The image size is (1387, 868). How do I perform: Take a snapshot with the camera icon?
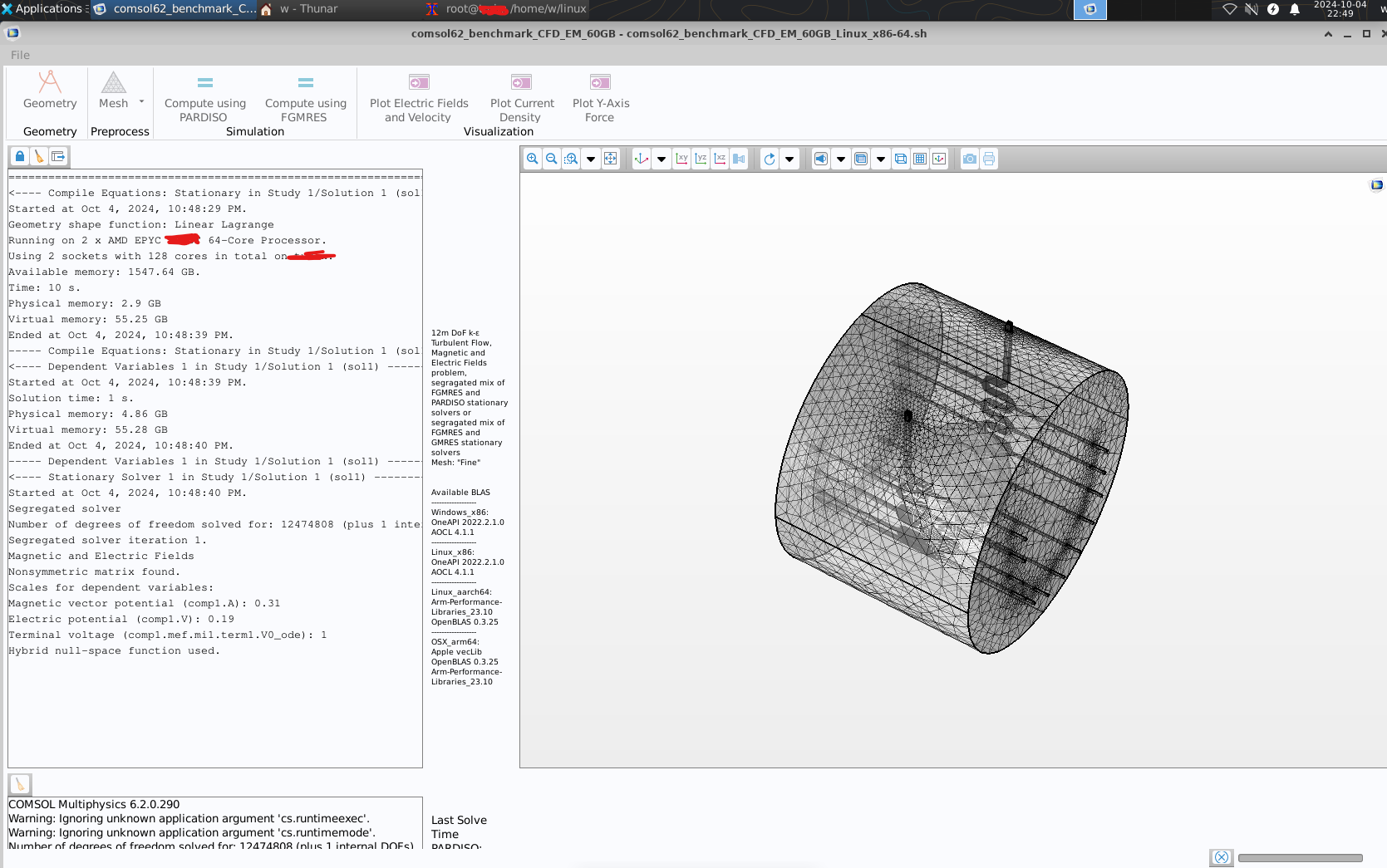pyautogui.click(x=969, y=159)
